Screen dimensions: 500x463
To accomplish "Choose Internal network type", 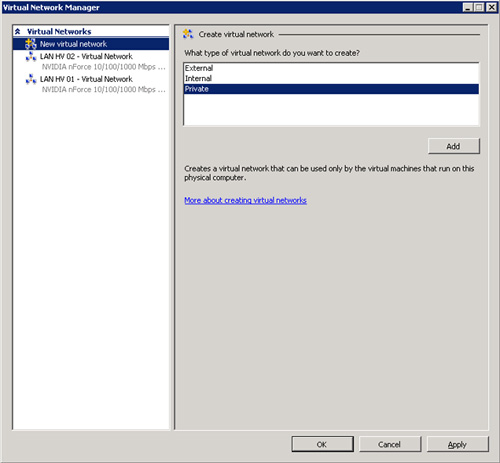I will click(331, 78).
